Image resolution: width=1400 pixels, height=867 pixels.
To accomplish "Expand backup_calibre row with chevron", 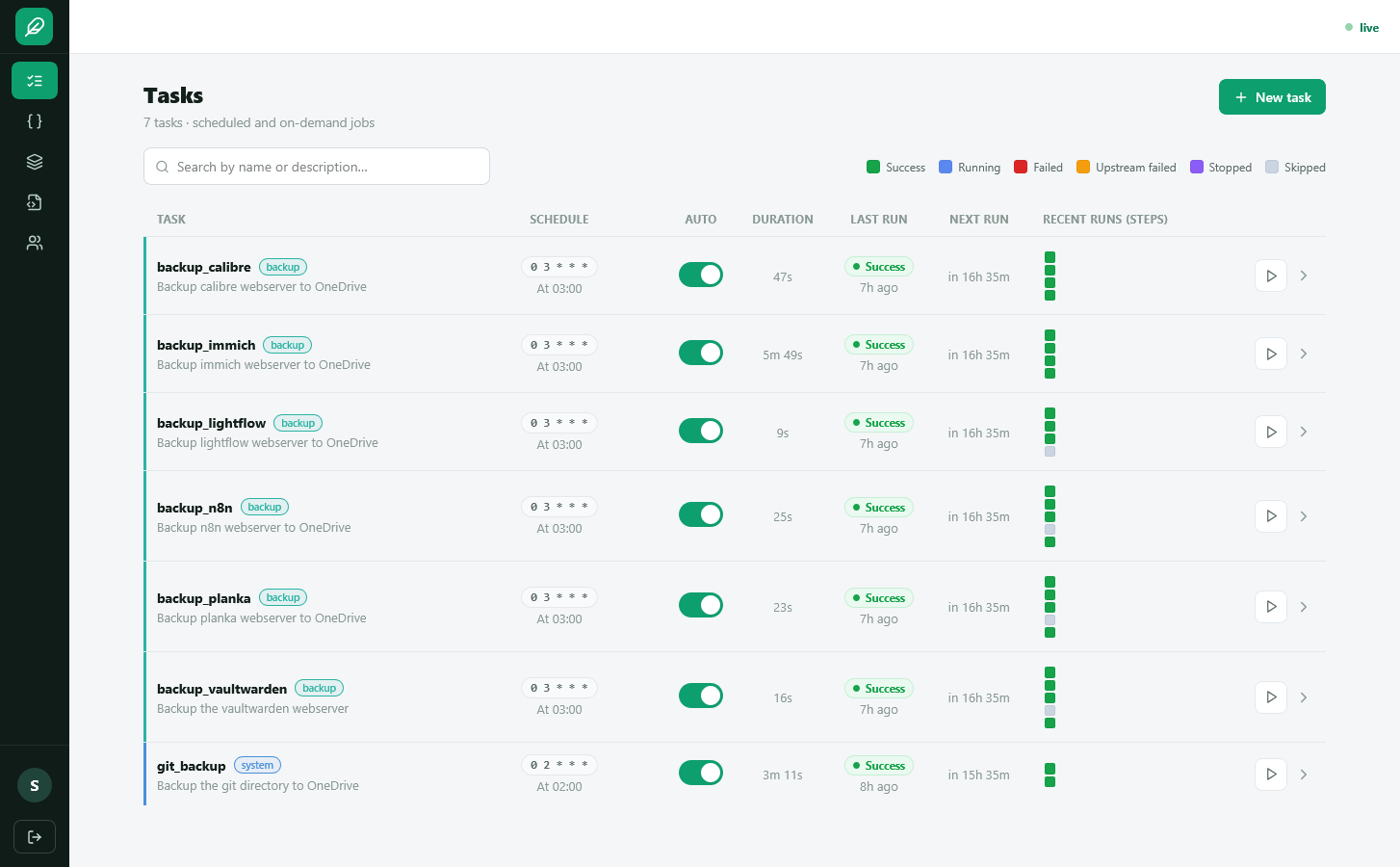I will pyautogui.click(x=1304, y=276).
